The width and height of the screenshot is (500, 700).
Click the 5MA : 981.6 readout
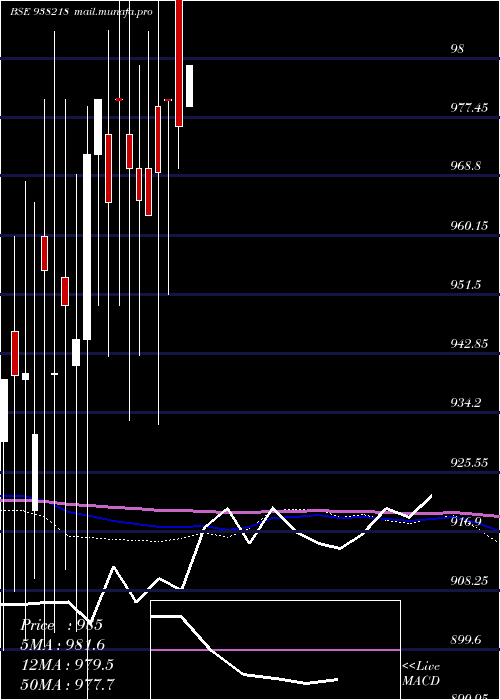pos(63,644)
